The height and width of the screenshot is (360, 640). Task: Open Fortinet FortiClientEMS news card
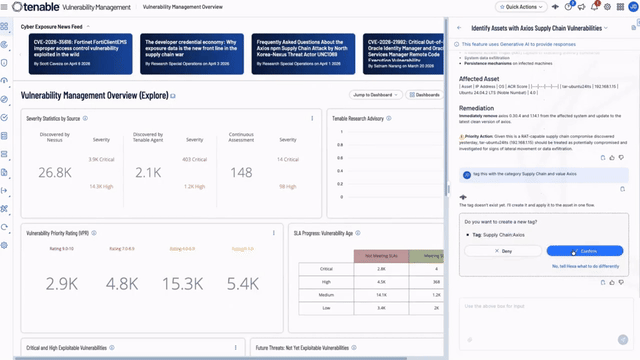point(80,54)
